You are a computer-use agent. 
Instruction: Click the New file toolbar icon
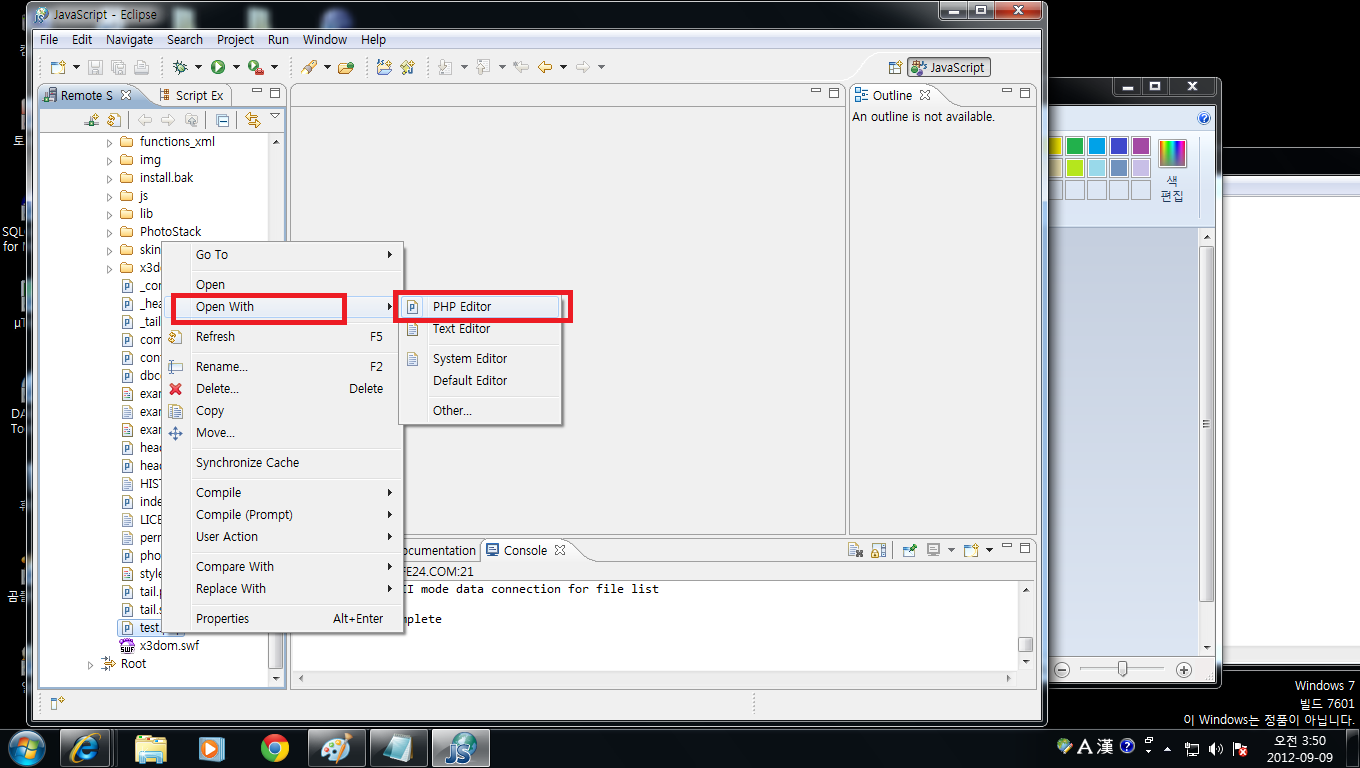(x=58, y=67)
